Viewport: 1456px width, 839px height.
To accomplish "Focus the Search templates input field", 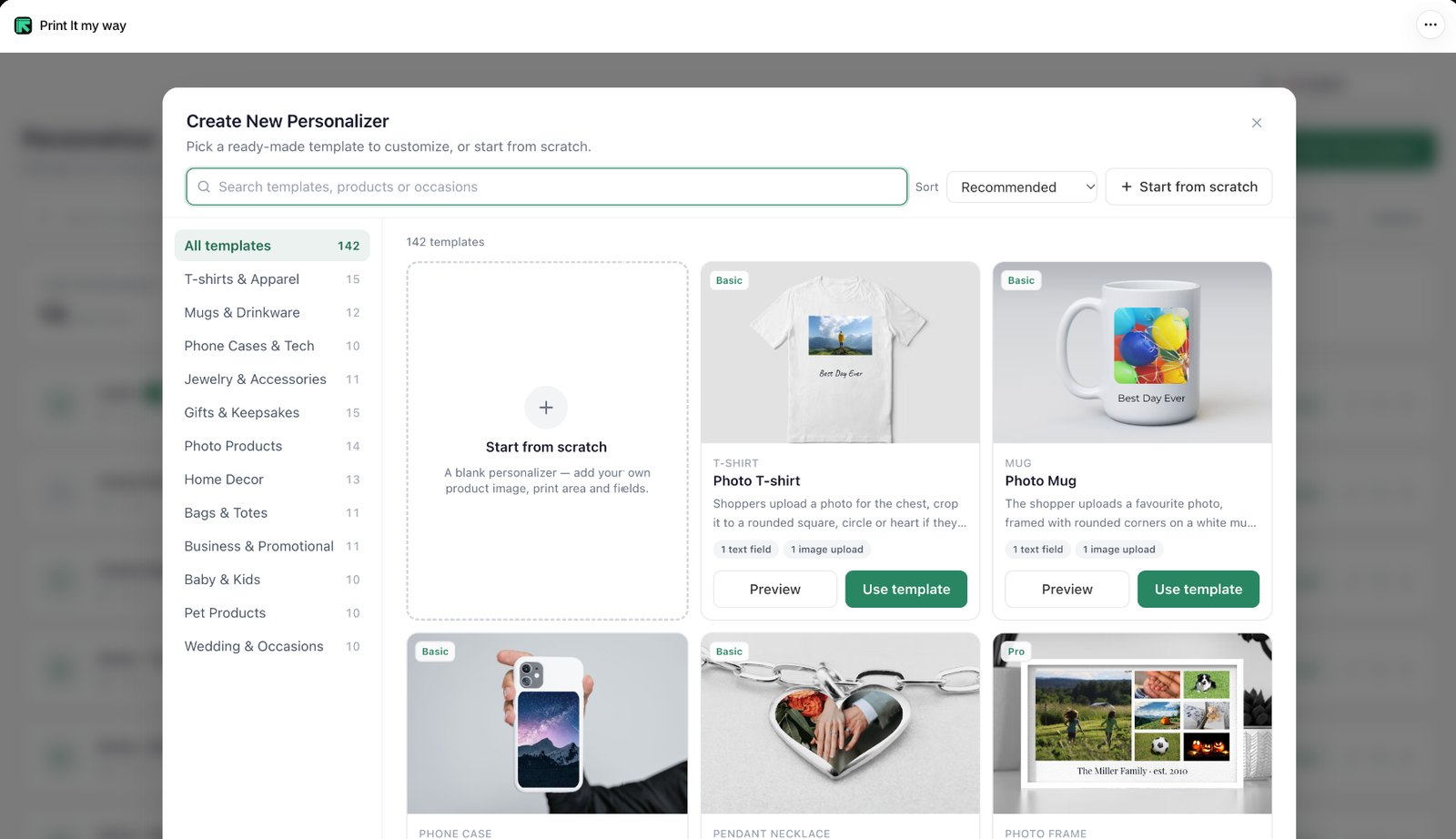I will [547, 187].
